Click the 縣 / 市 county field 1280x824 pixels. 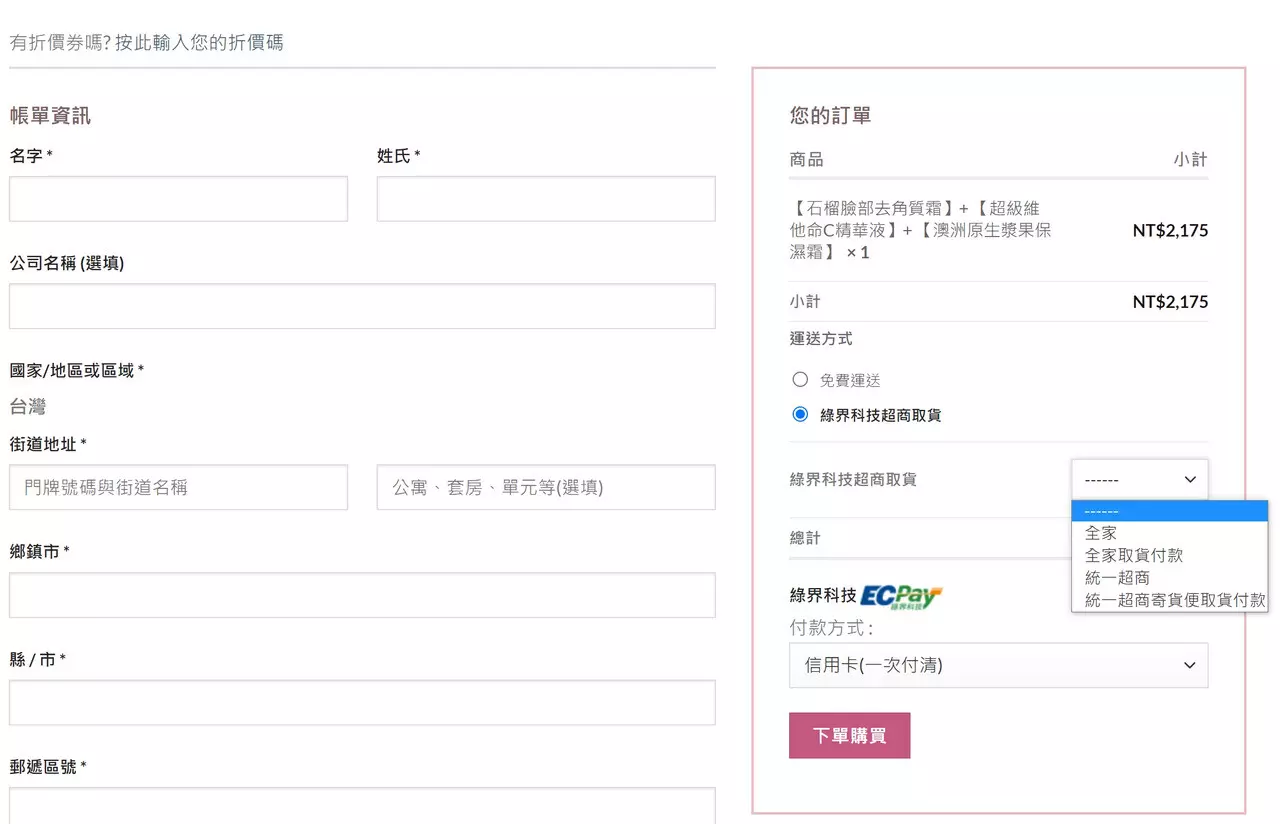coord(362,702)
